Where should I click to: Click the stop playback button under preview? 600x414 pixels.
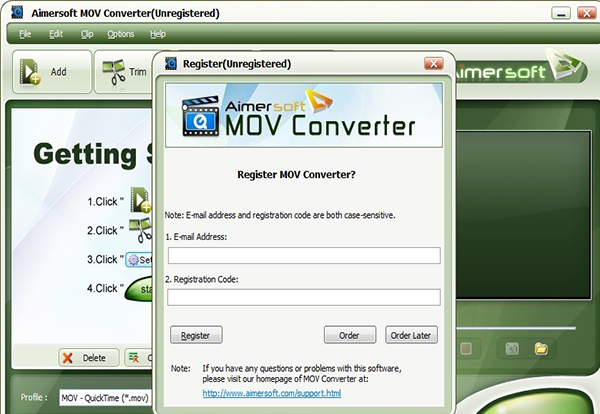coord(465,349)
